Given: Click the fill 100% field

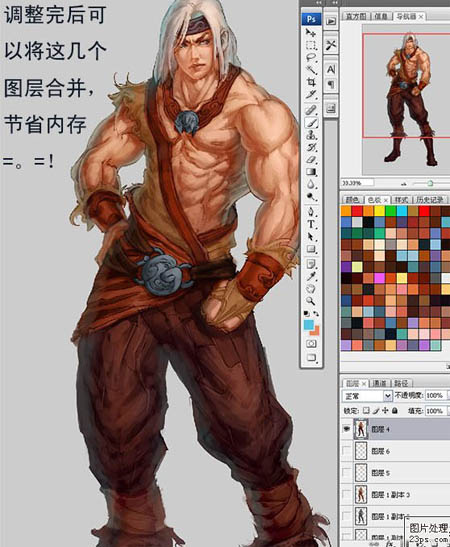Looking at the screenshot, I should tap(435, 411).
